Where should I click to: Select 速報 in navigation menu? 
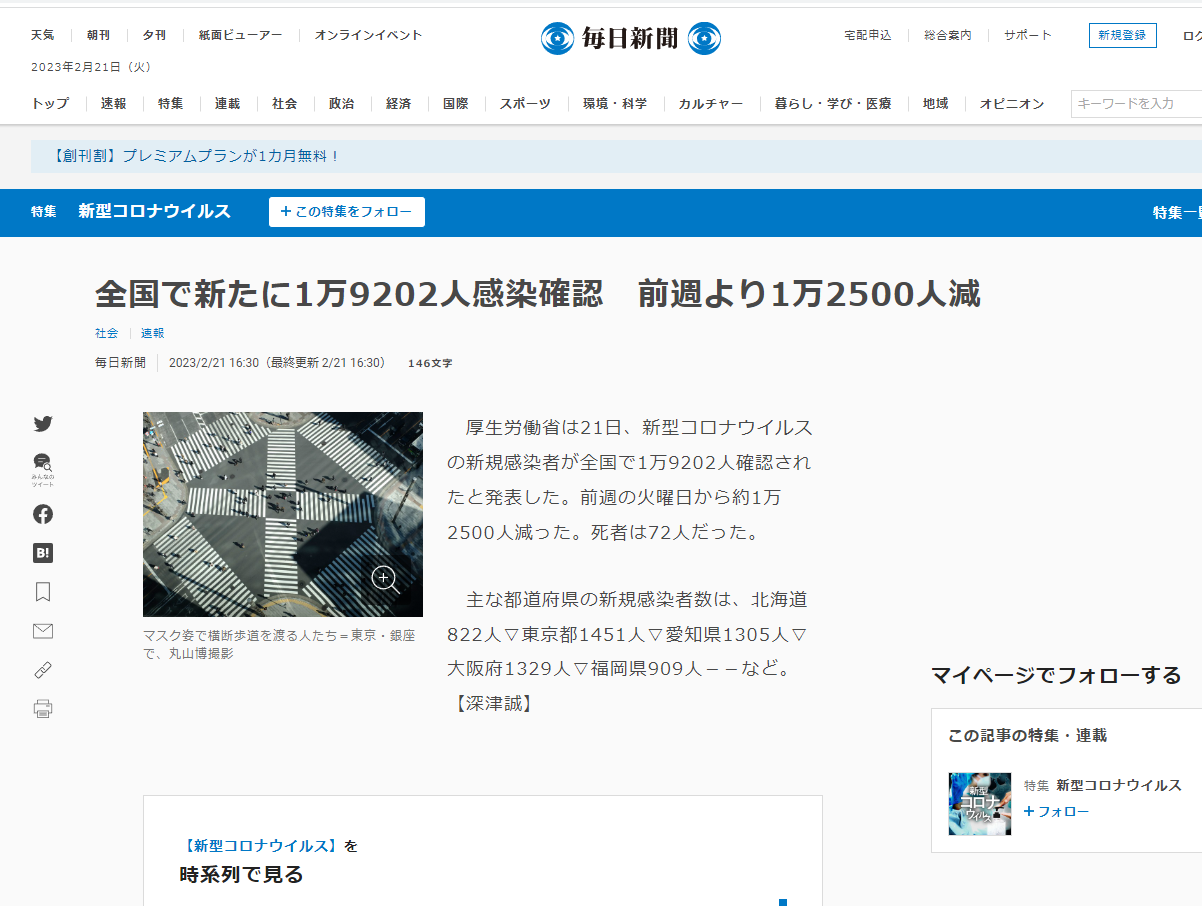click(113, 103)
